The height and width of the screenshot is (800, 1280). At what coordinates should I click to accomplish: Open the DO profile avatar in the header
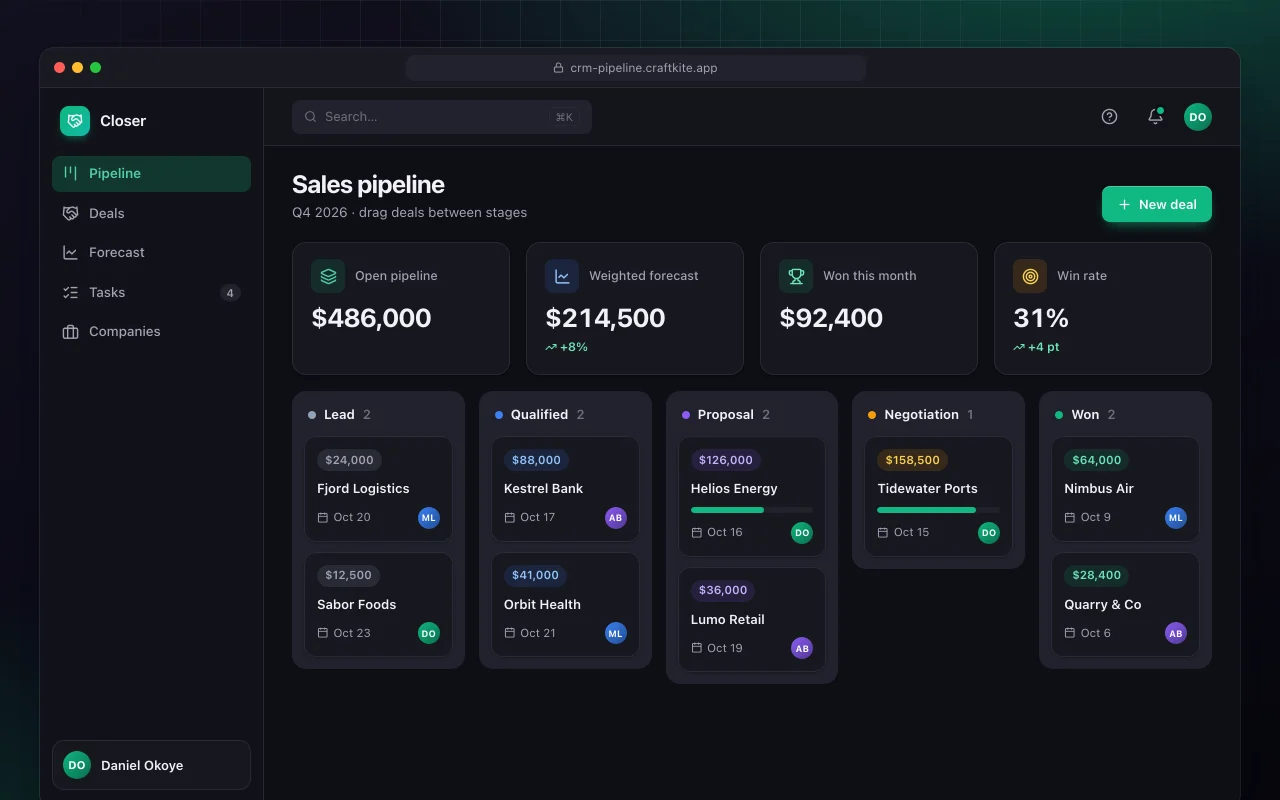point(1198,117)
